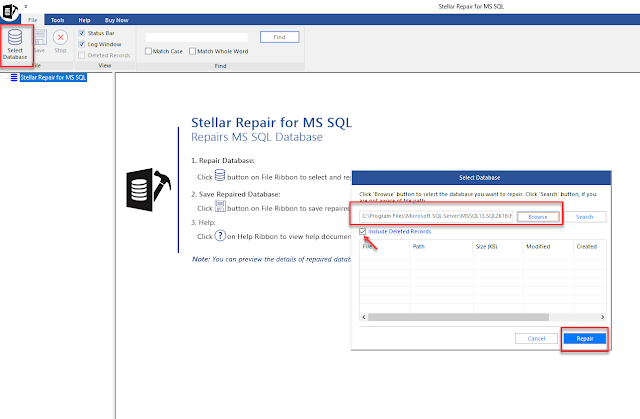
Task: Click the Find text input field
Action: click(197, 37)
